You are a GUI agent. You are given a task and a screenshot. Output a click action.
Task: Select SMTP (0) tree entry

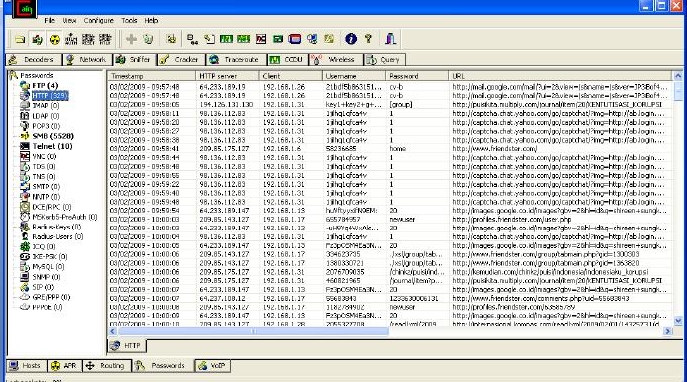click(46, 187)
